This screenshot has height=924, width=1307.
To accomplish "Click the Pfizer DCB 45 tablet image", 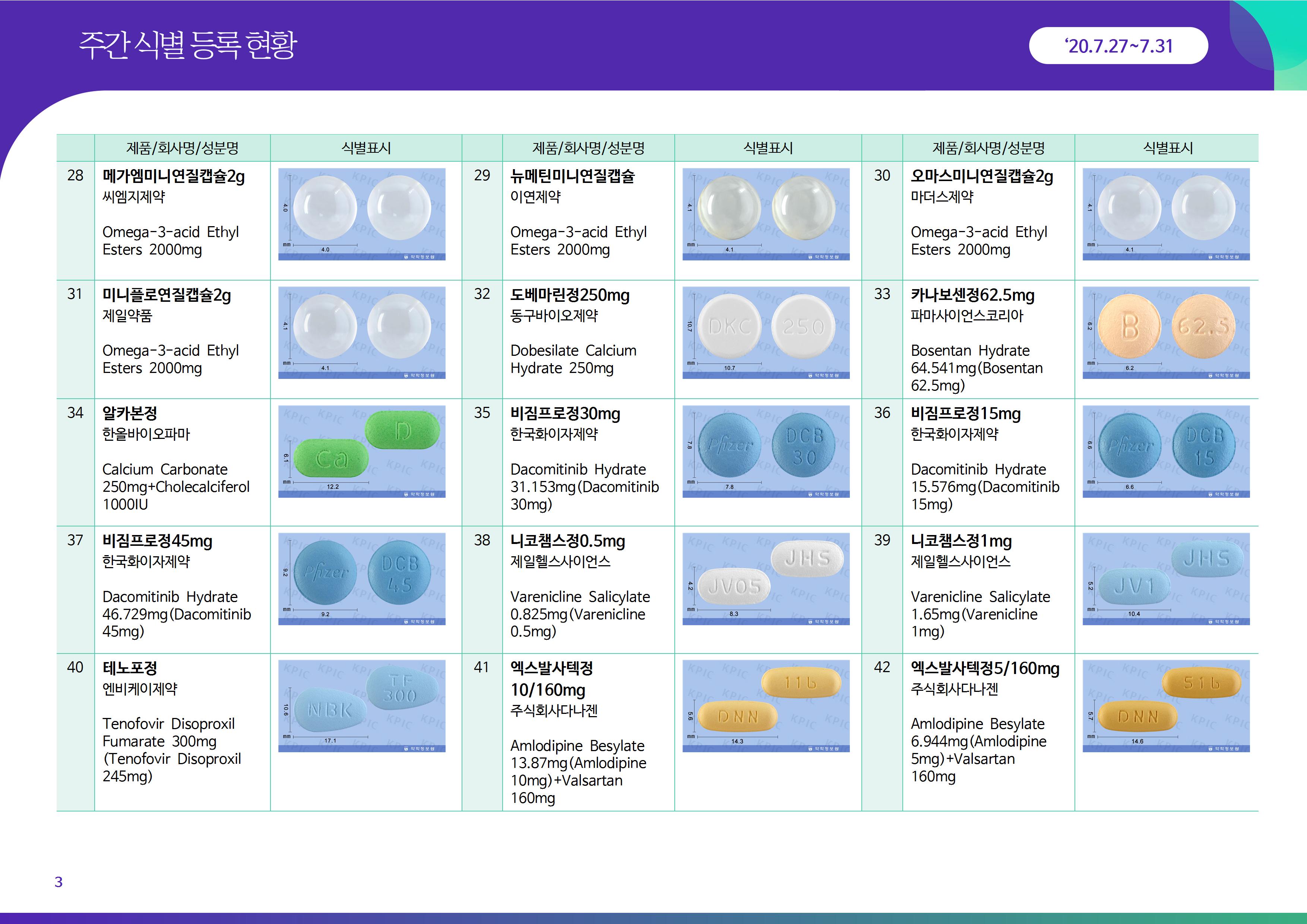I will pos(361,578).
